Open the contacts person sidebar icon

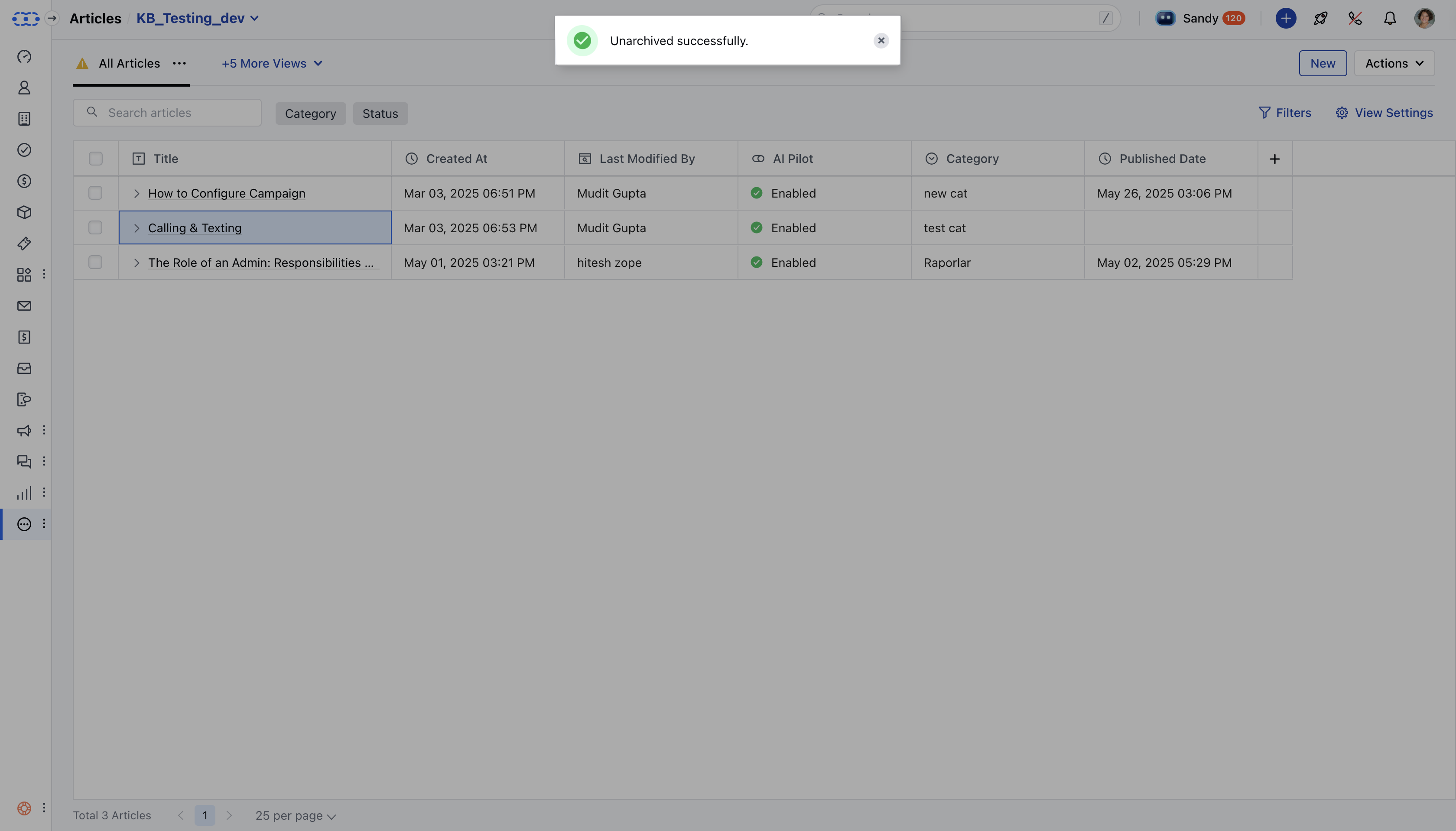point(24,88)
